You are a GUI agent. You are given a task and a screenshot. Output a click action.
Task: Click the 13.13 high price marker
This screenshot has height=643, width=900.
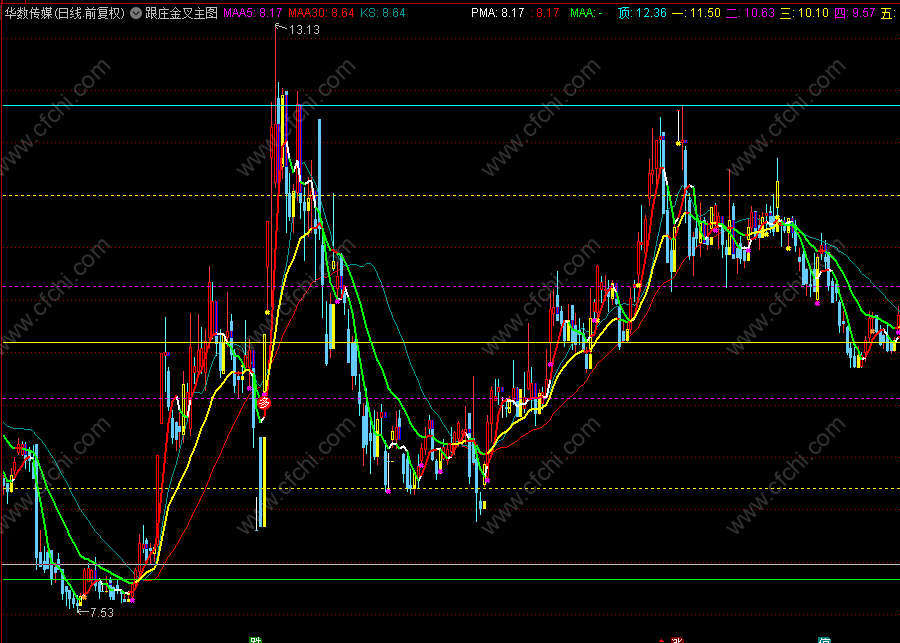click(x=304, y=29)
